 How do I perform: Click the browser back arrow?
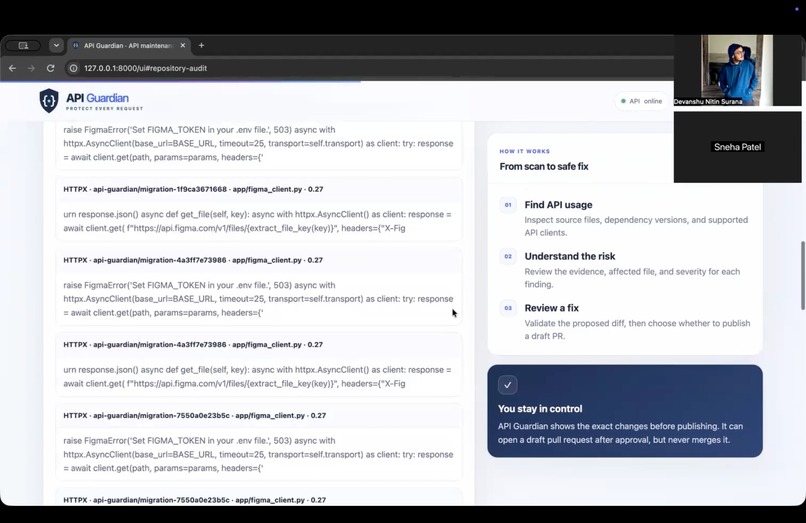(x=12, y=68)
